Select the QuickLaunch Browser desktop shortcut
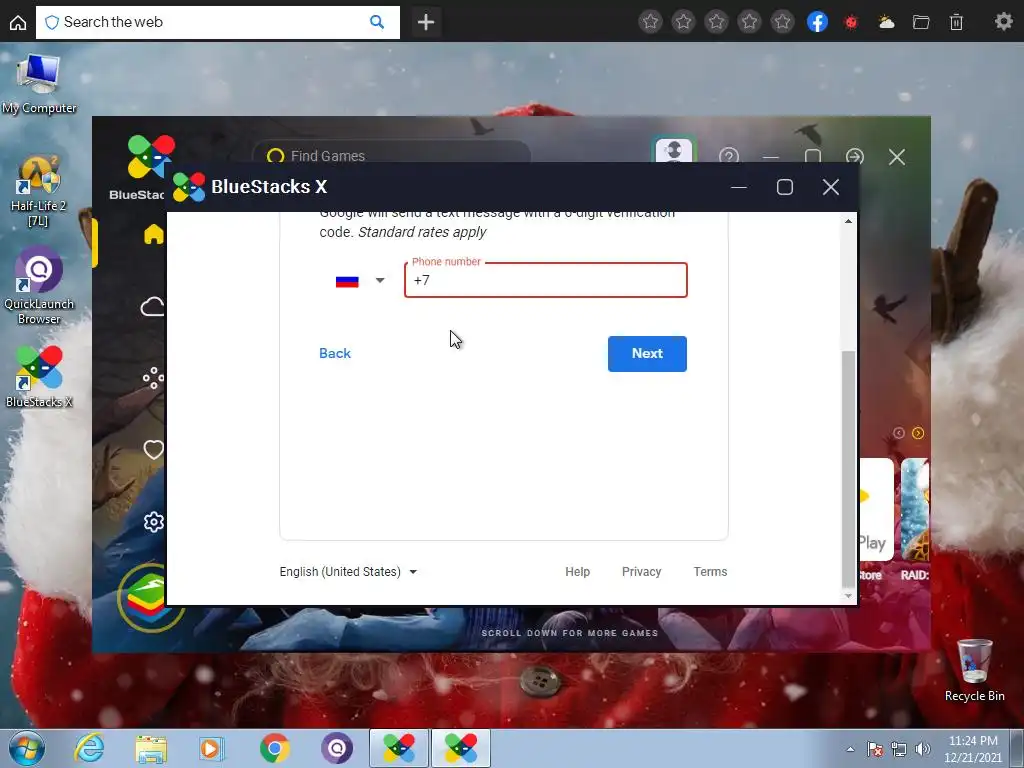This screenshot has height=768, width=1024. (x=39, y=286)
